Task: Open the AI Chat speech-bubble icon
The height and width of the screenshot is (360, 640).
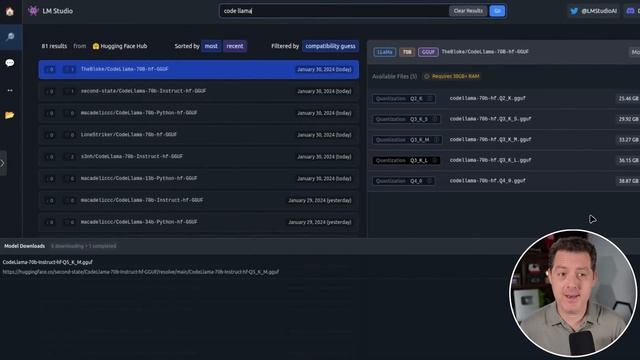Action: pos(10,62)
